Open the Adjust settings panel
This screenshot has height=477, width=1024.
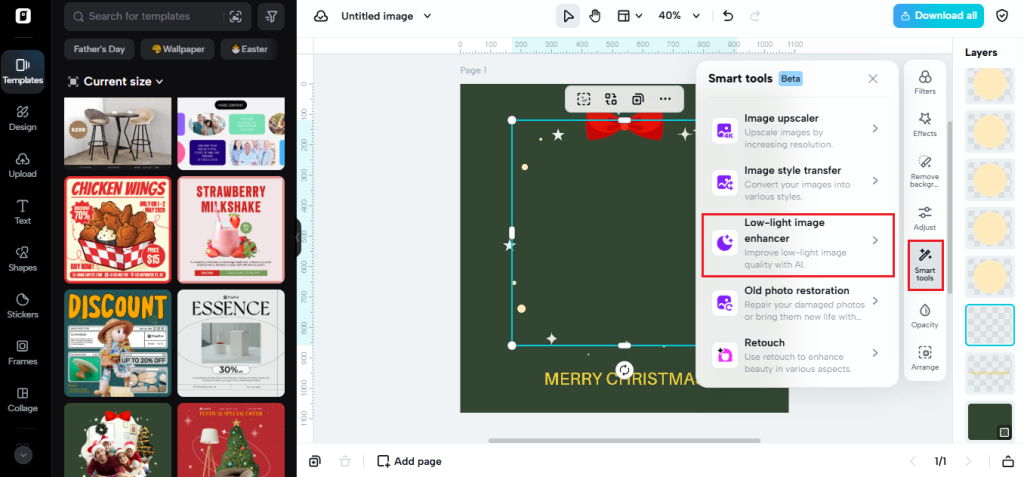click(925, 218)
